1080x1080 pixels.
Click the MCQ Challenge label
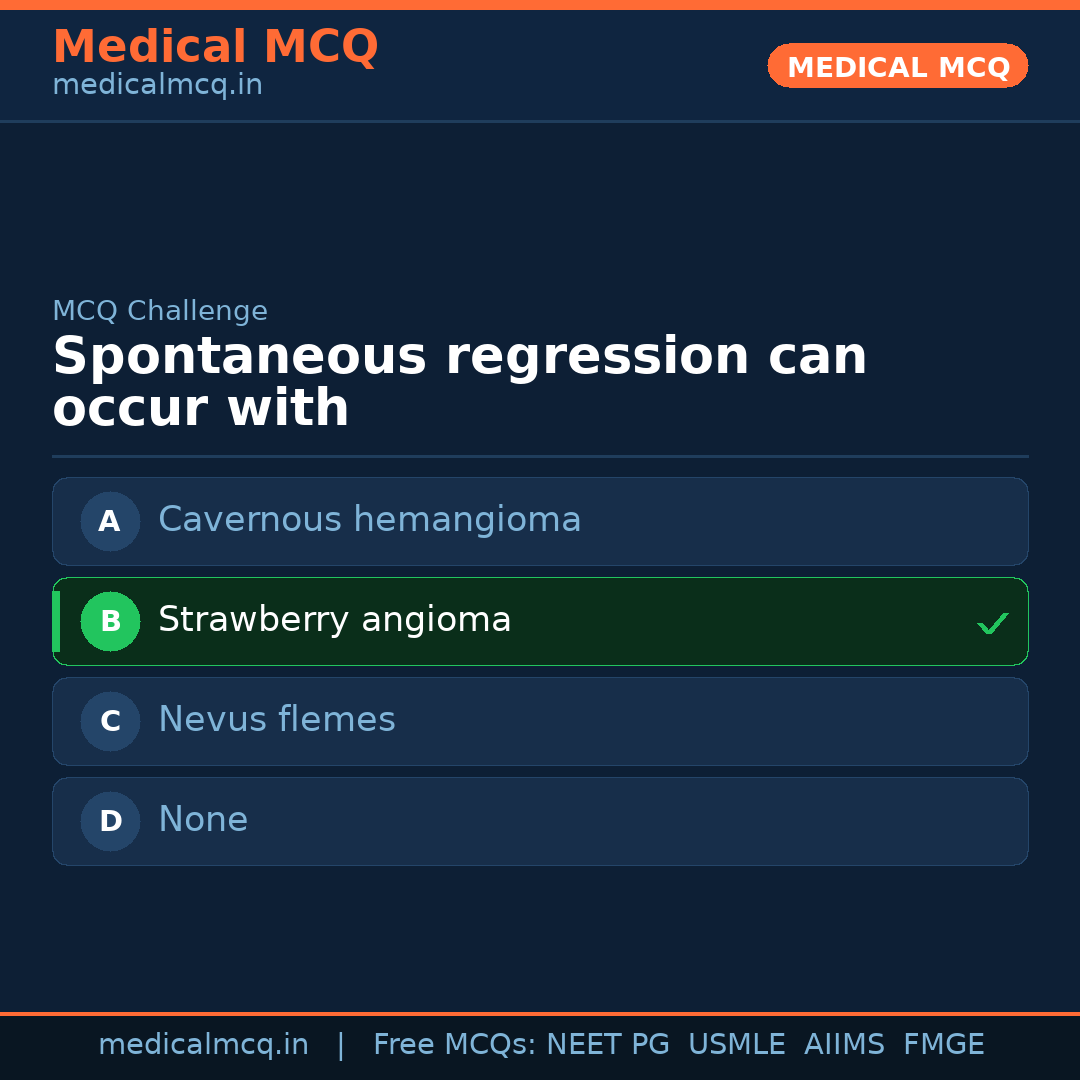[x=160, y=311]
